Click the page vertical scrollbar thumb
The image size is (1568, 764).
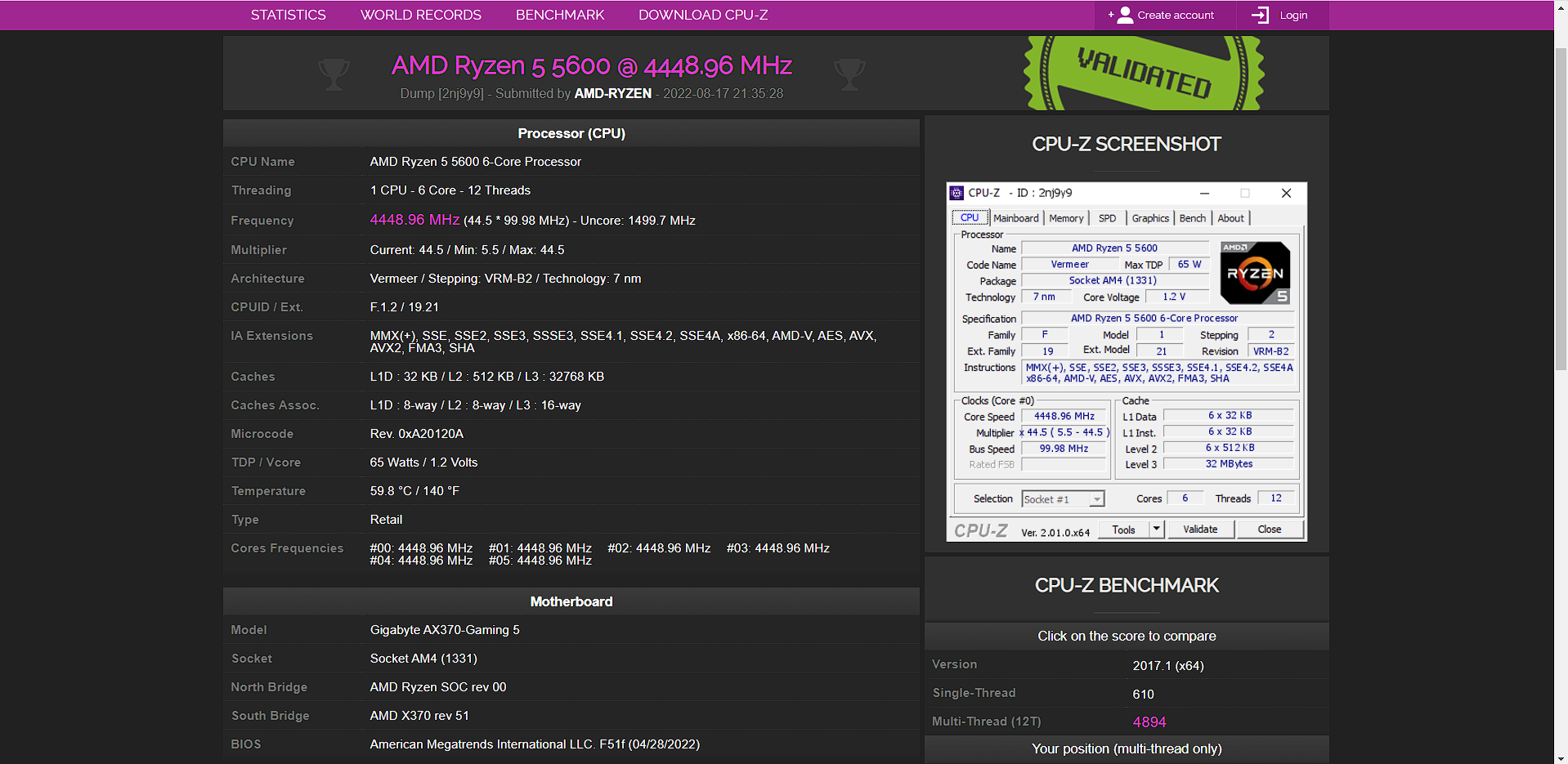(1561, 208)
